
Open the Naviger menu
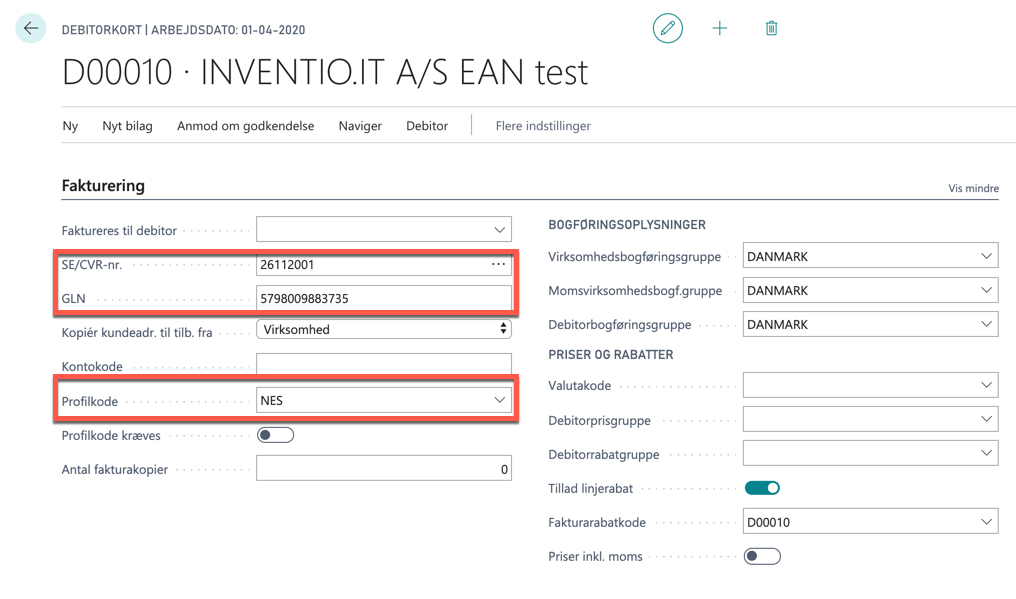click(360, 126)
